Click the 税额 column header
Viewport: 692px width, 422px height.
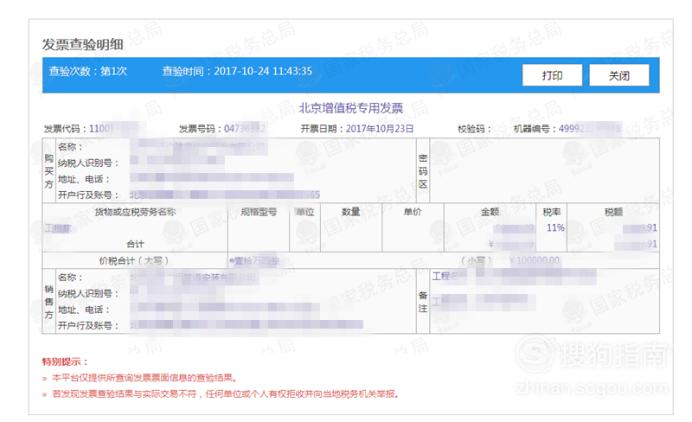pos(613,212)
